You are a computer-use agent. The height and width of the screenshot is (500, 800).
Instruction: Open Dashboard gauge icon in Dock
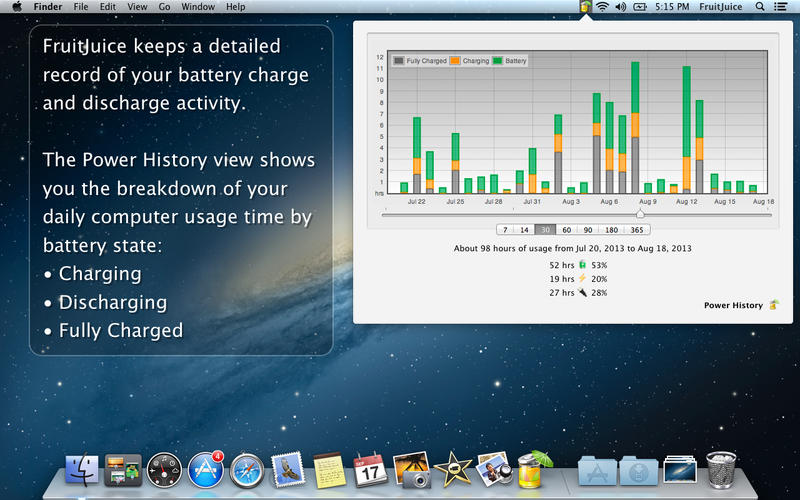point(164,470)
